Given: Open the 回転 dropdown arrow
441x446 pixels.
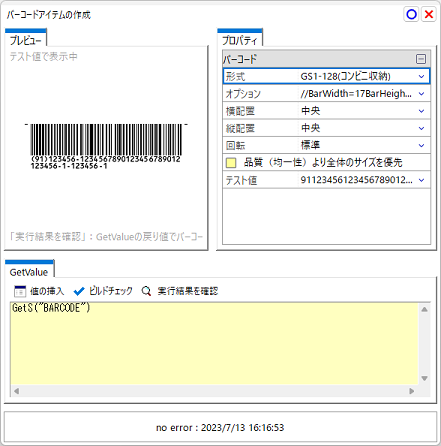Looking at the screenshot, I should coord(421,146).
